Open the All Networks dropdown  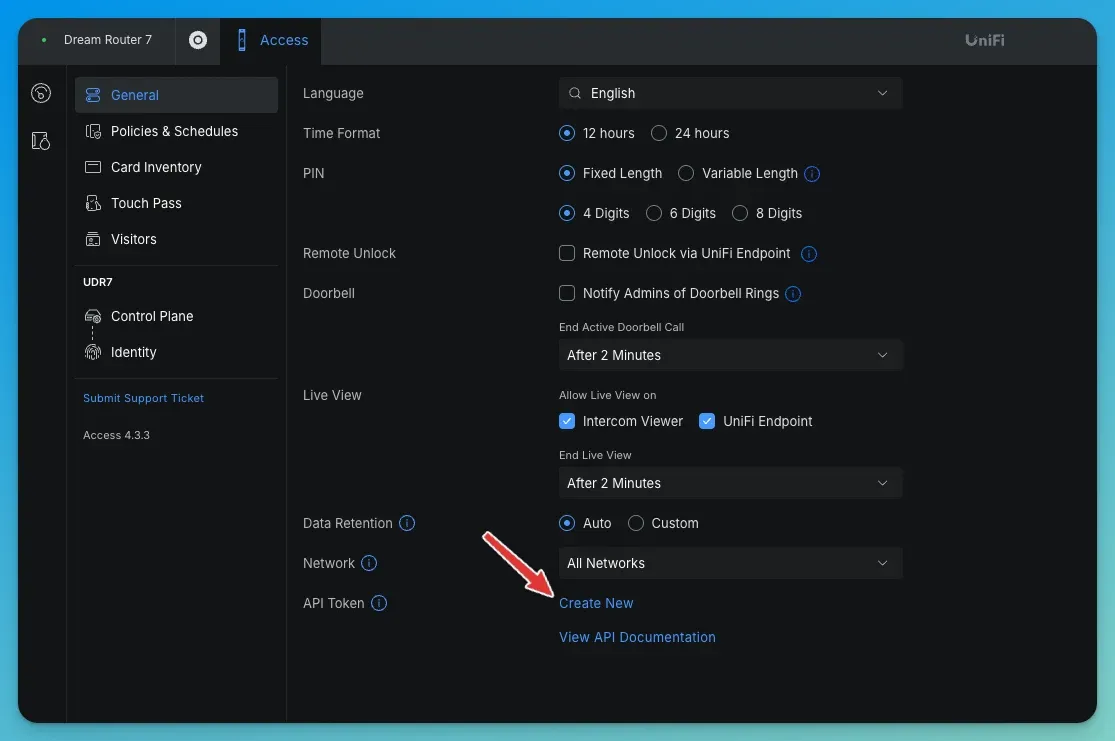pyautogui.click(x=730, y=563)
